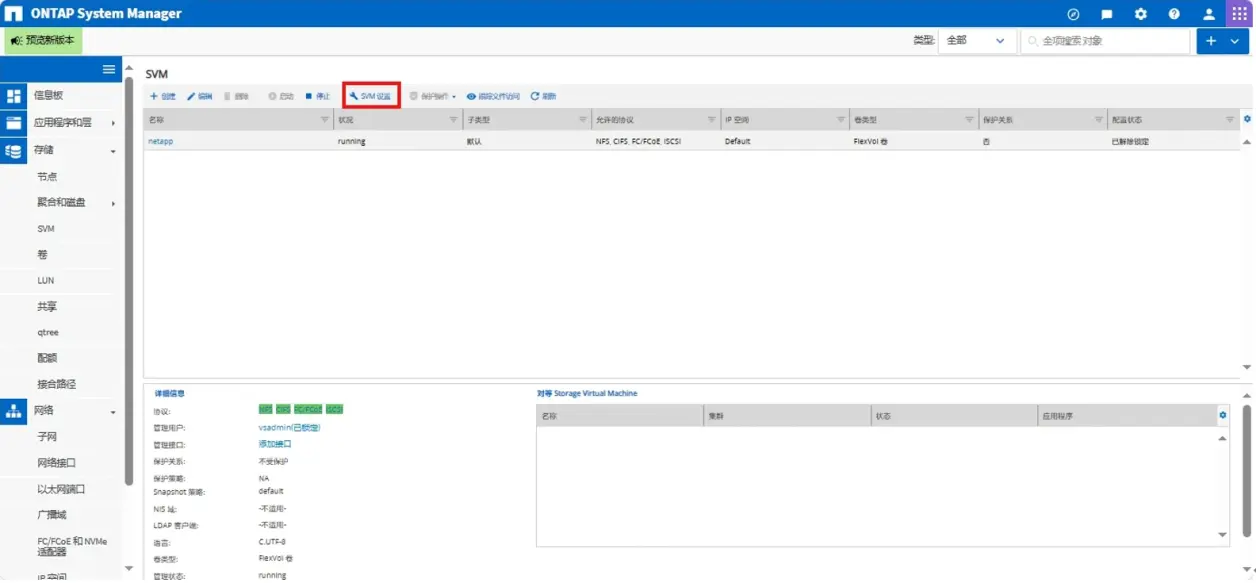Open the dropdown arrow beside blue plus
This screenshot has height=583, width=1256.
[x=1236, y=41]
